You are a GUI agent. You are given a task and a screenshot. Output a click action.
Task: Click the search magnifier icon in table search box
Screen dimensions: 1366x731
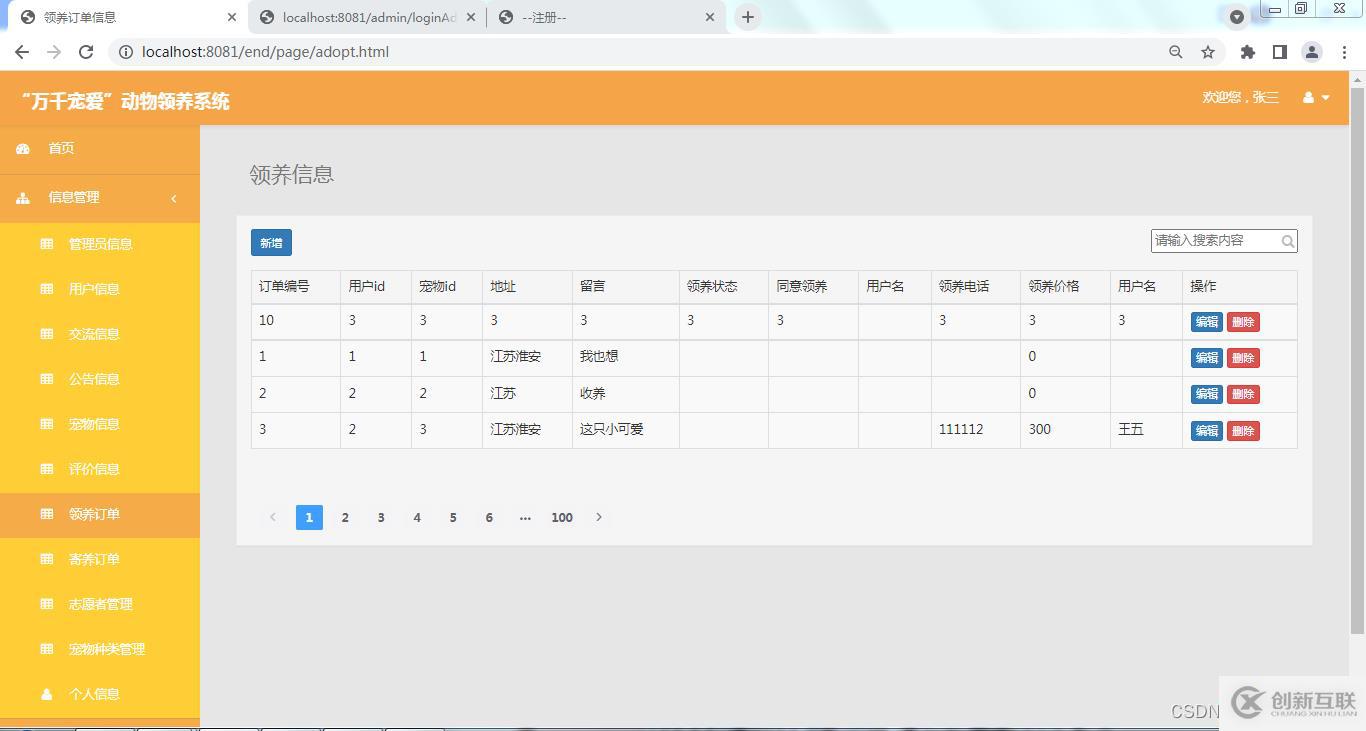[x=1287, y=241]
